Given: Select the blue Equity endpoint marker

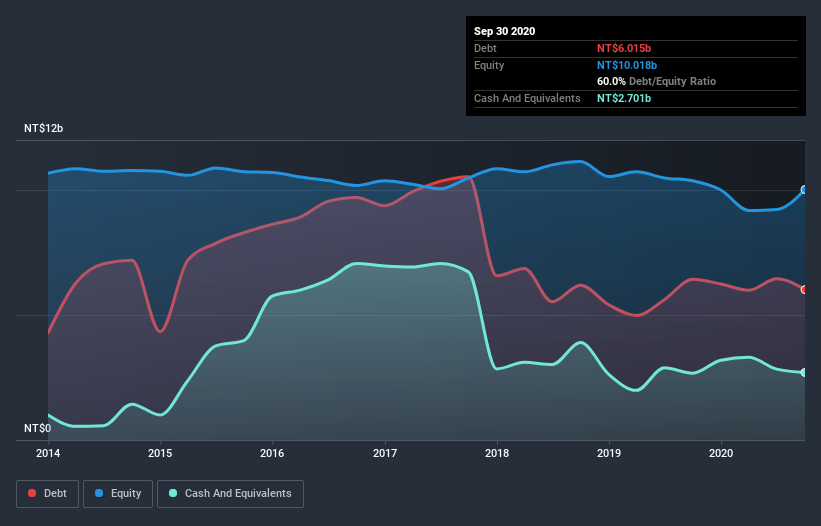Looking at the screenshot, I should [804, 189].
